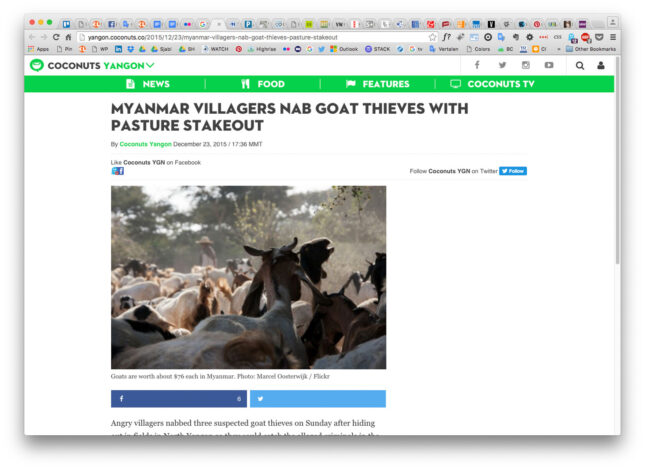Open the Other Bookmarks folder
Screen dimensions: 645x470
tap(591, 49)
